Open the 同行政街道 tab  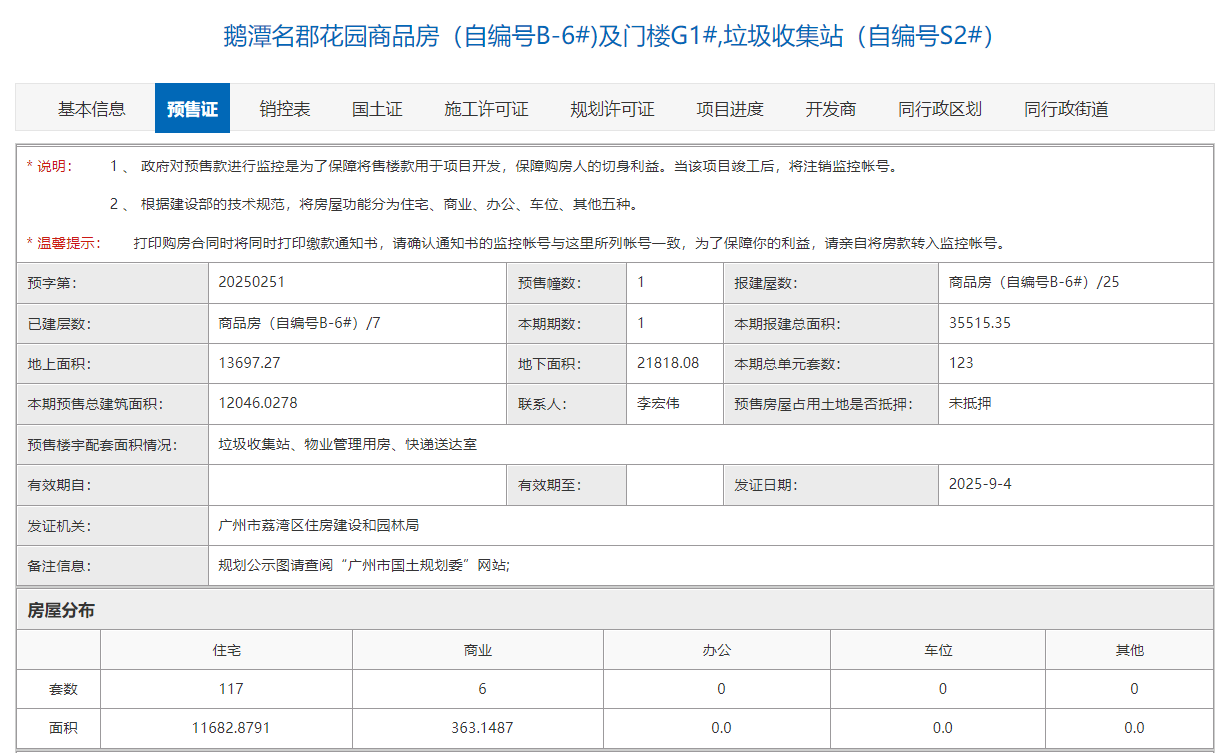click(x=1066, y=109)
